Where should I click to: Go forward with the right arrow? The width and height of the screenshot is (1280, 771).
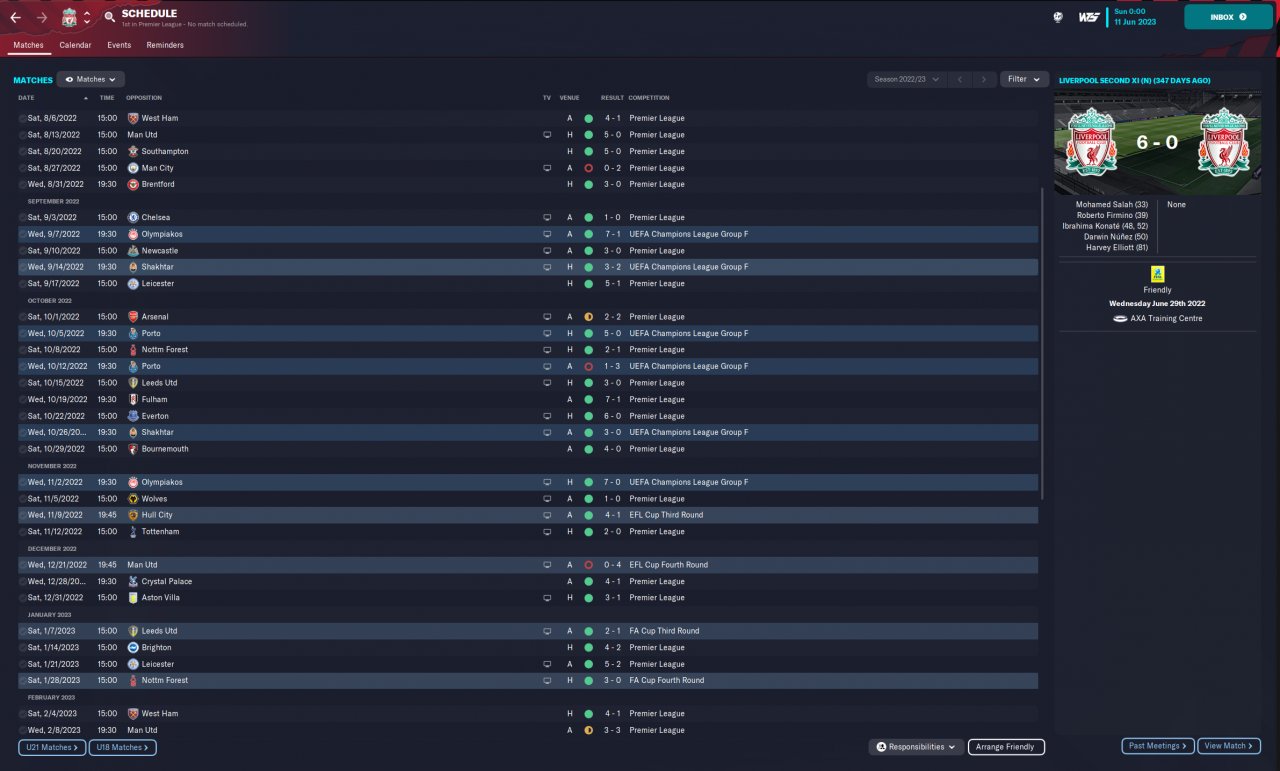tap(42, 17)
